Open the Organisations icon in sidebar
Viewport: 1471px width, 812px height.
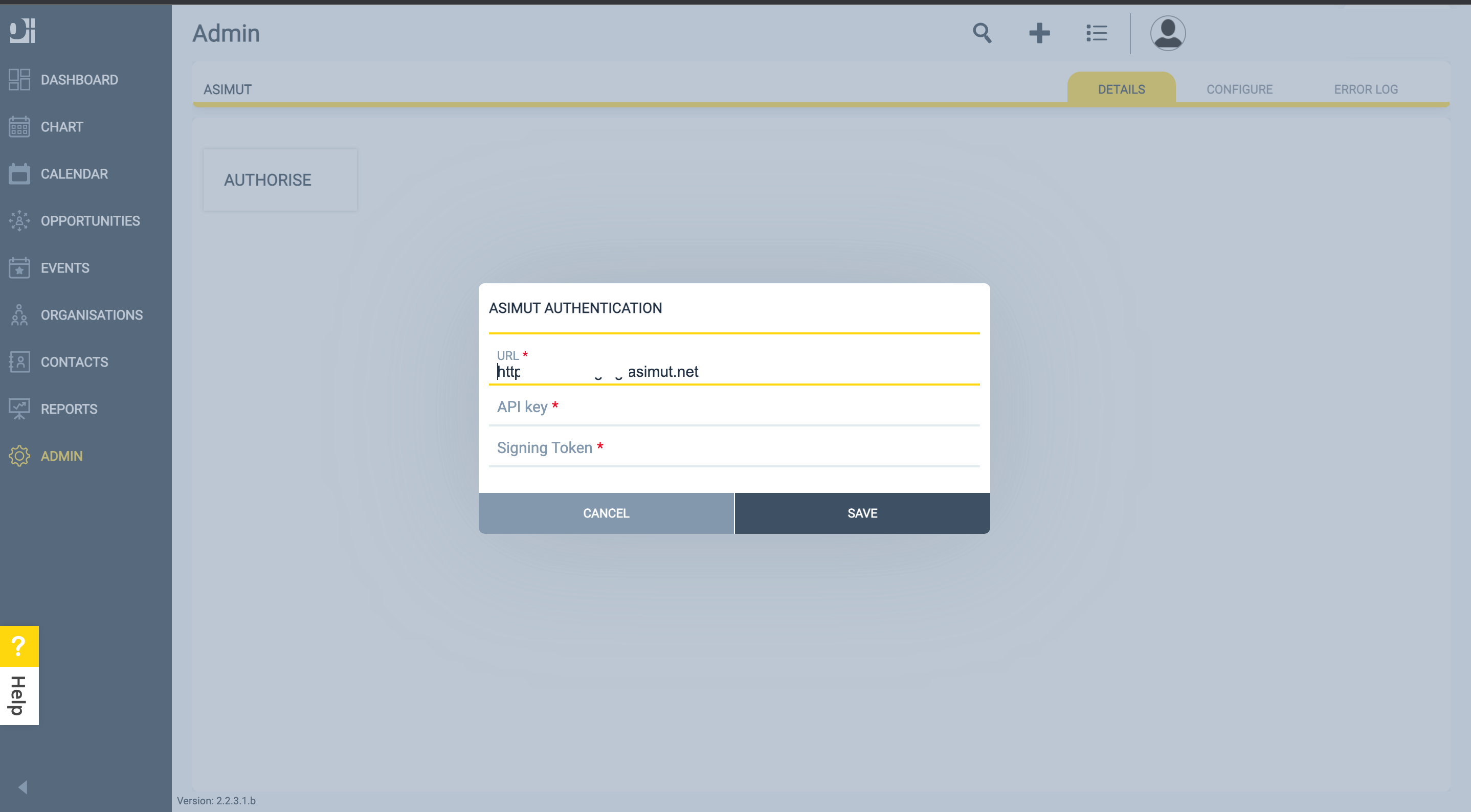(19, 314)
